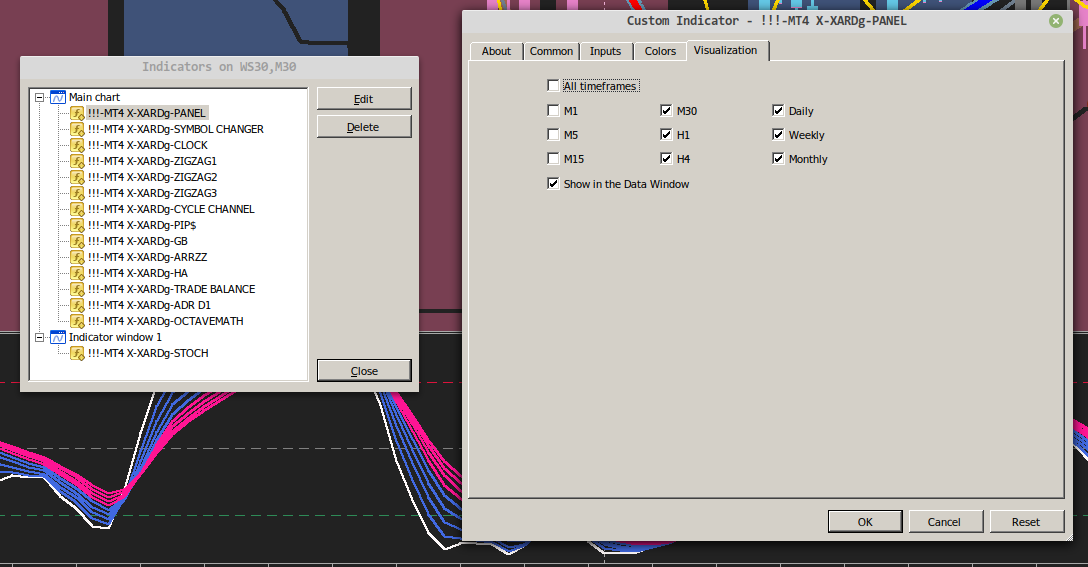
Task: Click the icon beside X-XARDg-HA
Action: [x=77, y=273]
